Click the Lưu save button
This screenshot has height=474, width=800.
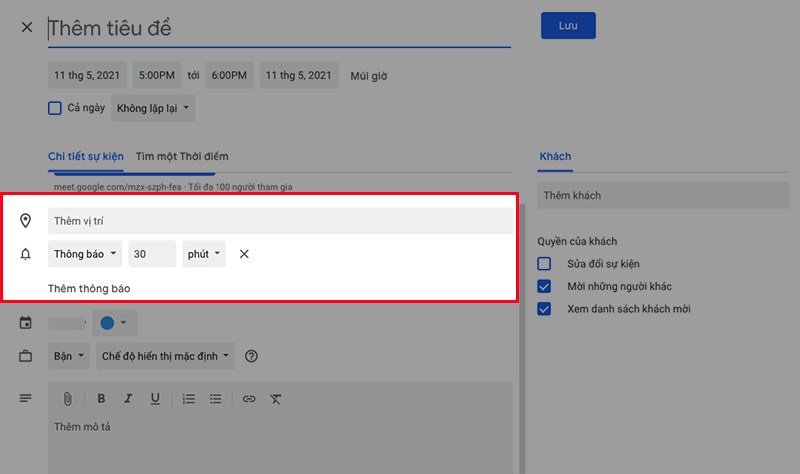(x=568, y=26)
